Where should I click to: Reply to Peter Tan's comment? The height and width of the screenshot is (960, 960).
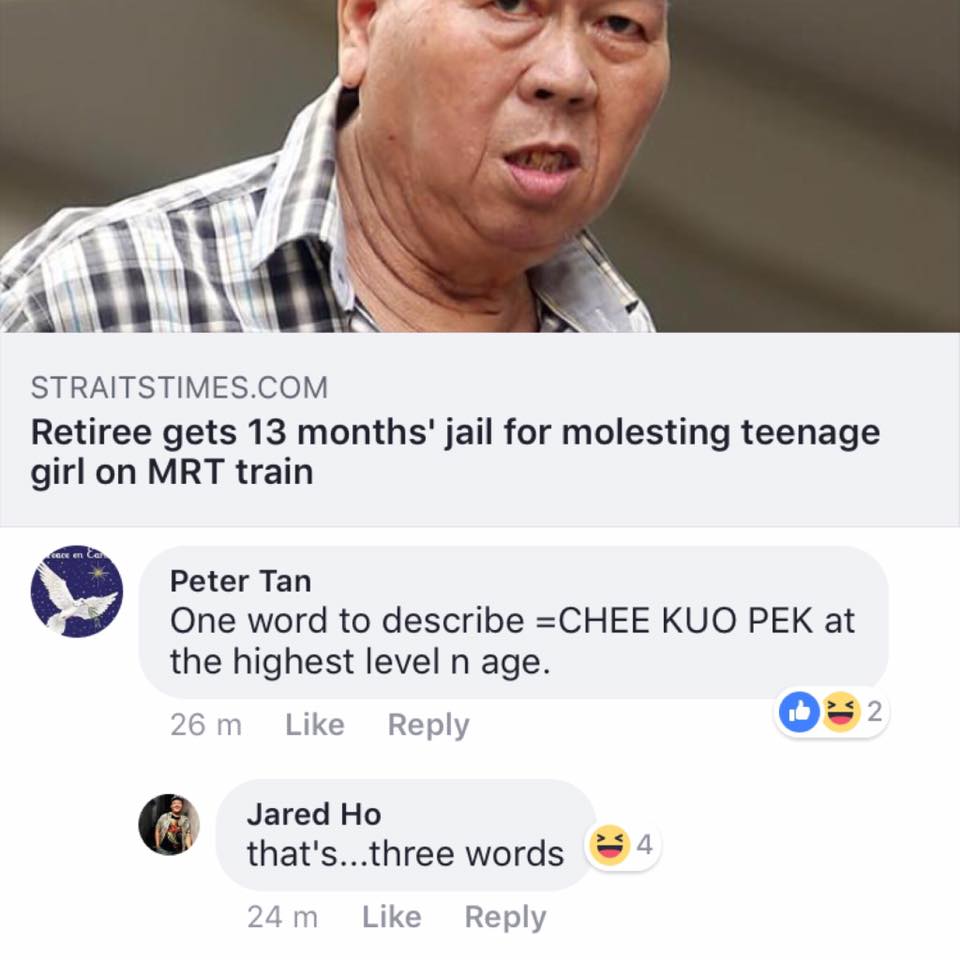click(429, 726)
